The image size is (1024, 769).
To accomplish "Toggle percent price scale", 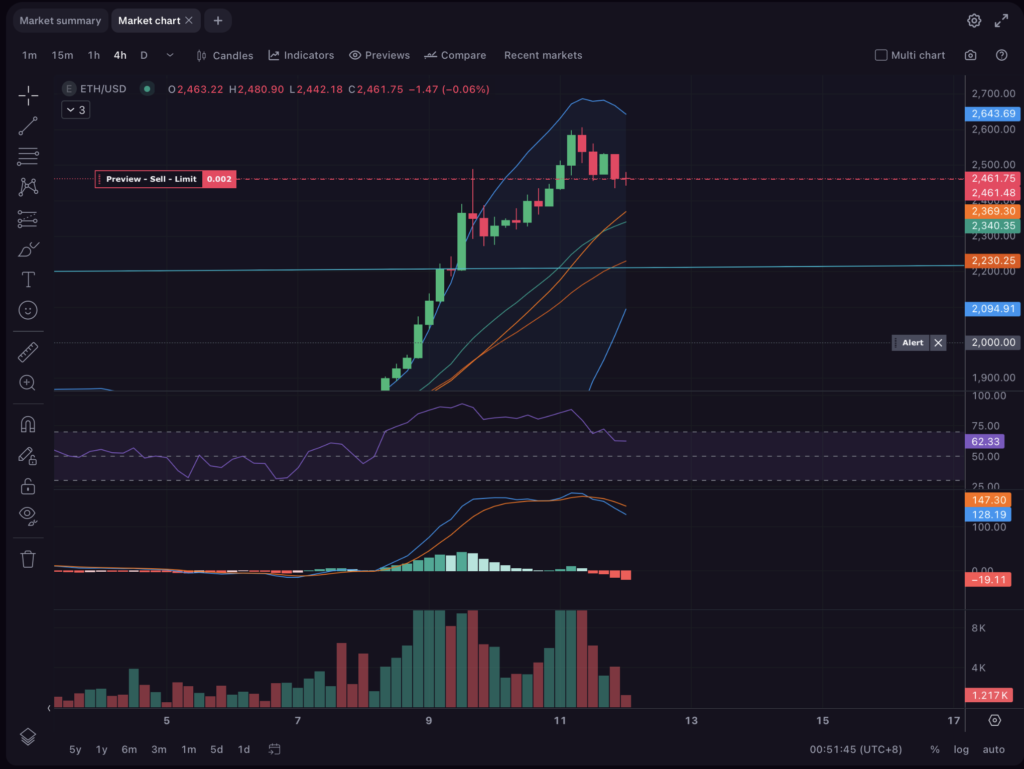I will pos(935,749).
